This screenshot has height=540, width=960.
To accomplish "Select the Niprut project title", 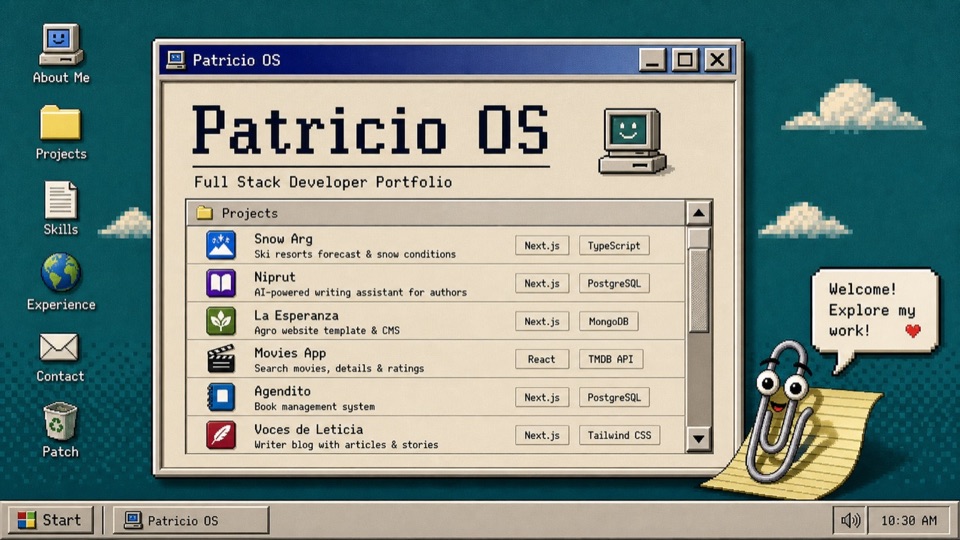I will click(x=274, y=277).
